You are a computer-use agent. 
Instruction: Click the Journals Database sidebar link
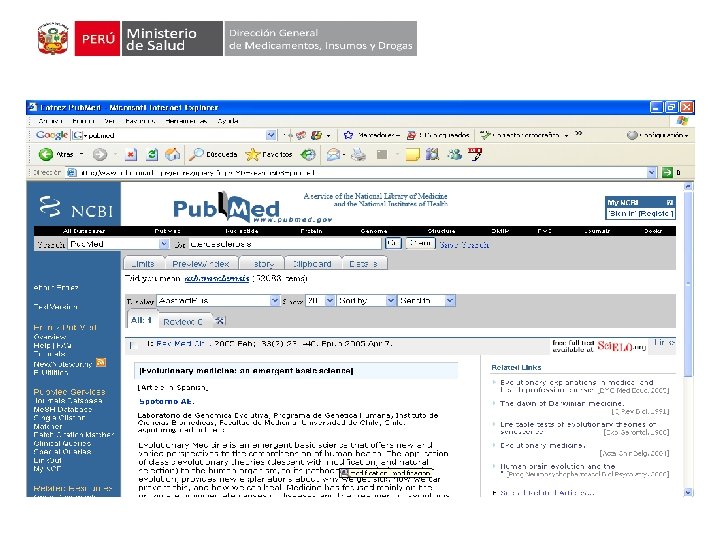pyautogui.click(x=68, y=400)
